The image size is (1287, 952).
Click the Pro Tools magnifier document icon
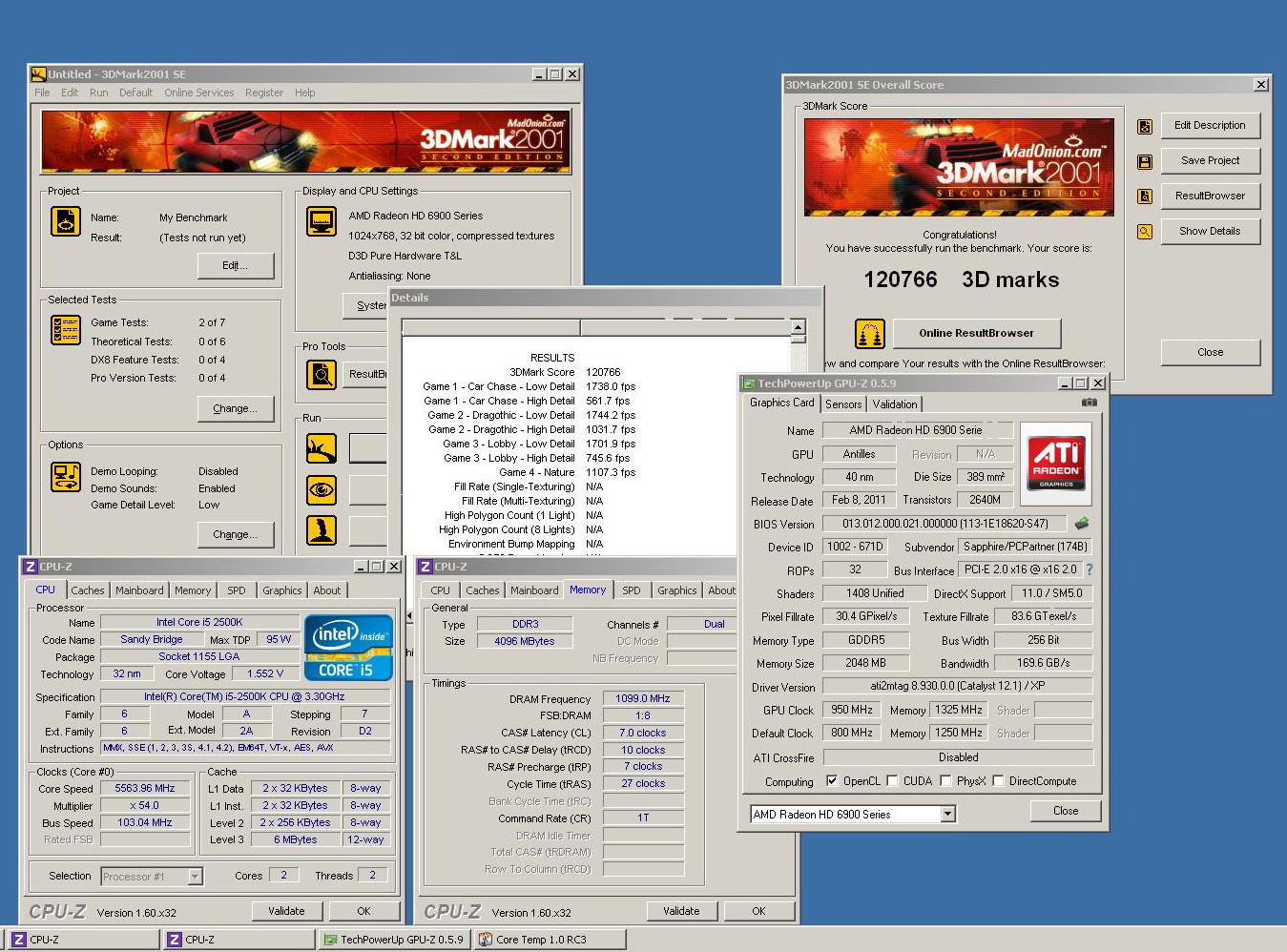[322, 374]
